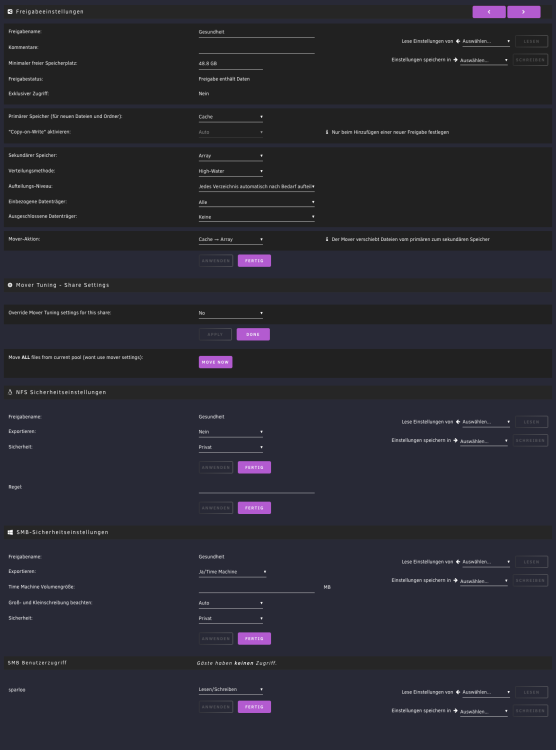Click Lesen button in NFS section
556x750 pixels.
[x=531, y=422]
